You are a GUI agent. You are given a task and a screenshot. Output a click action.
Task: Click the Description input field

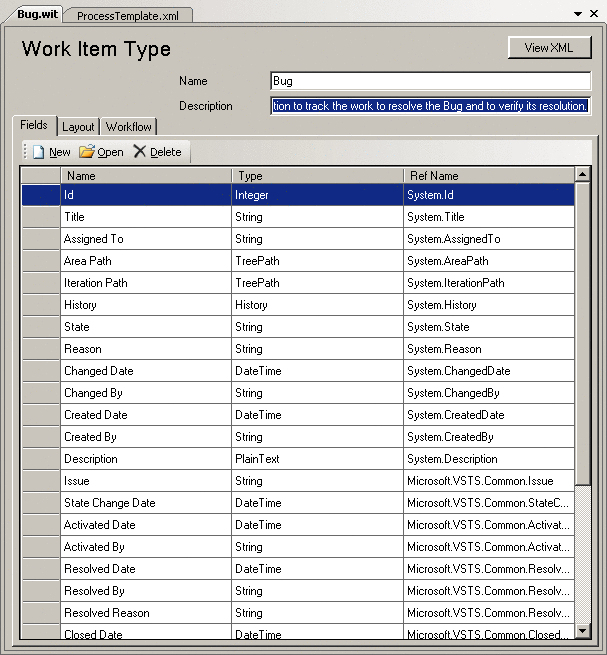coord(430,106)
